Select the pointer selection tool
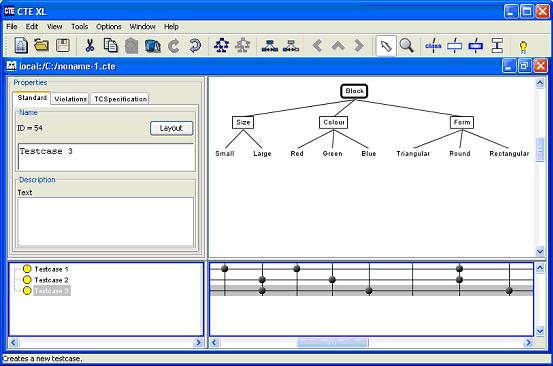Image resolution: width=553 pixels, height=366 pixels. pyautogui.click(x=386, y=46)
